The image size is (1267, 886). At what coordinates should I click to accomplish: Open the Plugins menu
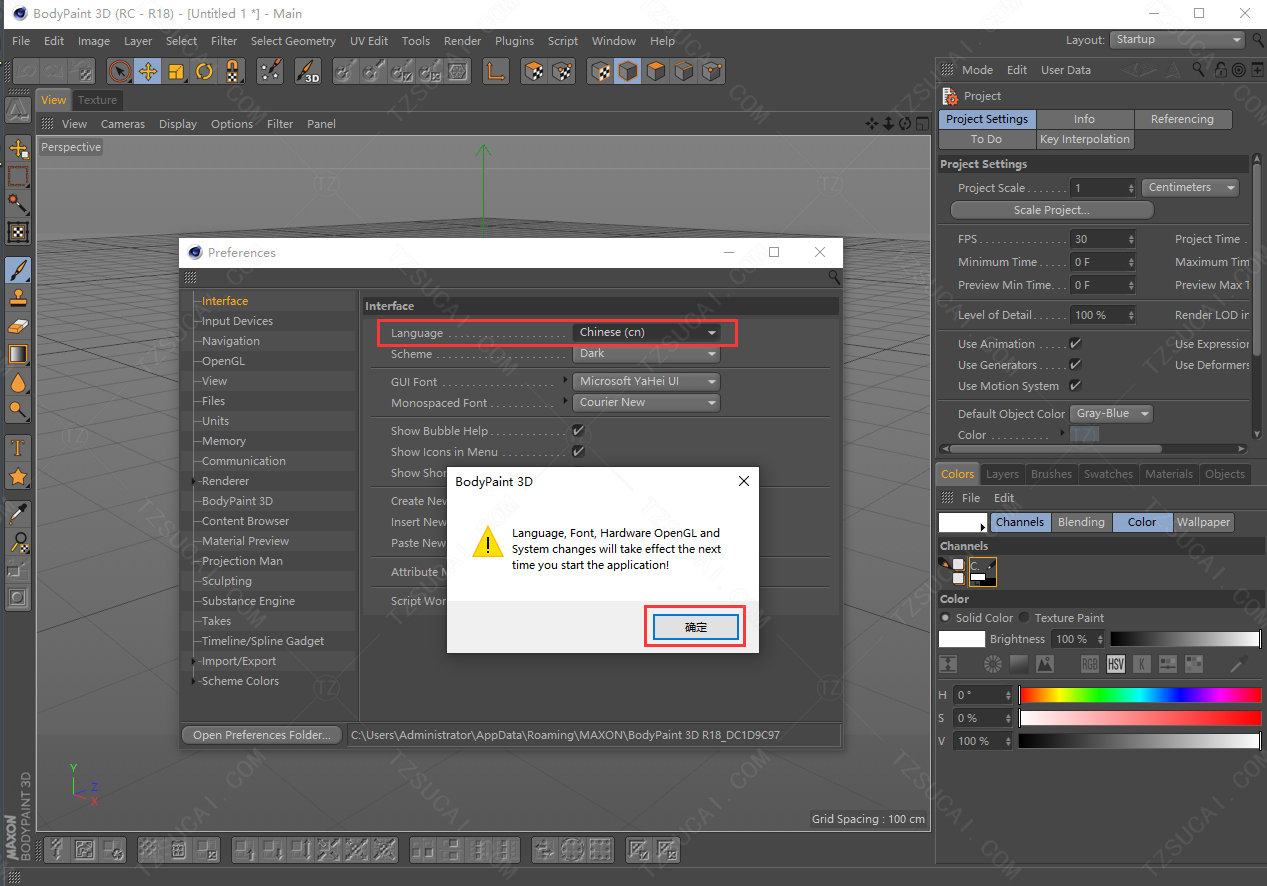(x=514, y=41)
